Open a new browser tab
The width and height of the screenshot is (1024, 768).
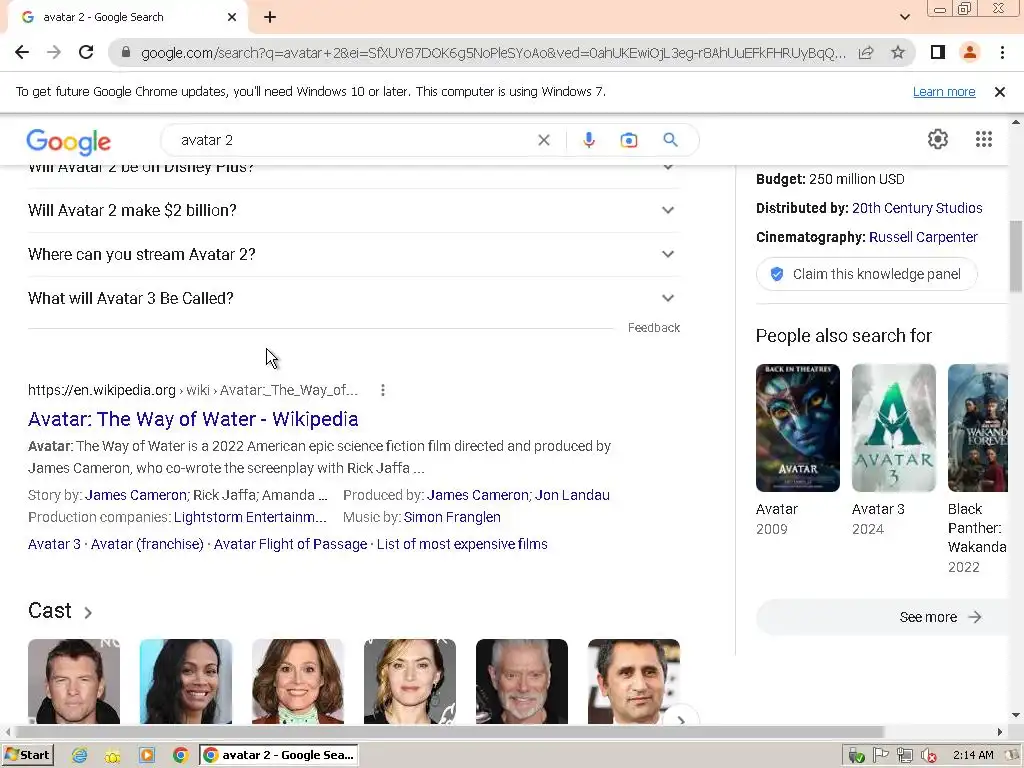pyautogui.click(x=270, y=17)
